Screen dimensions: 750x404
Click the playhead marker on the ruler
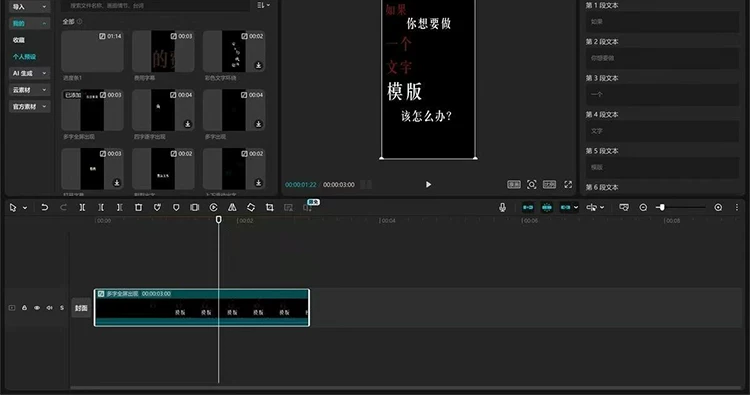[219, 219]
